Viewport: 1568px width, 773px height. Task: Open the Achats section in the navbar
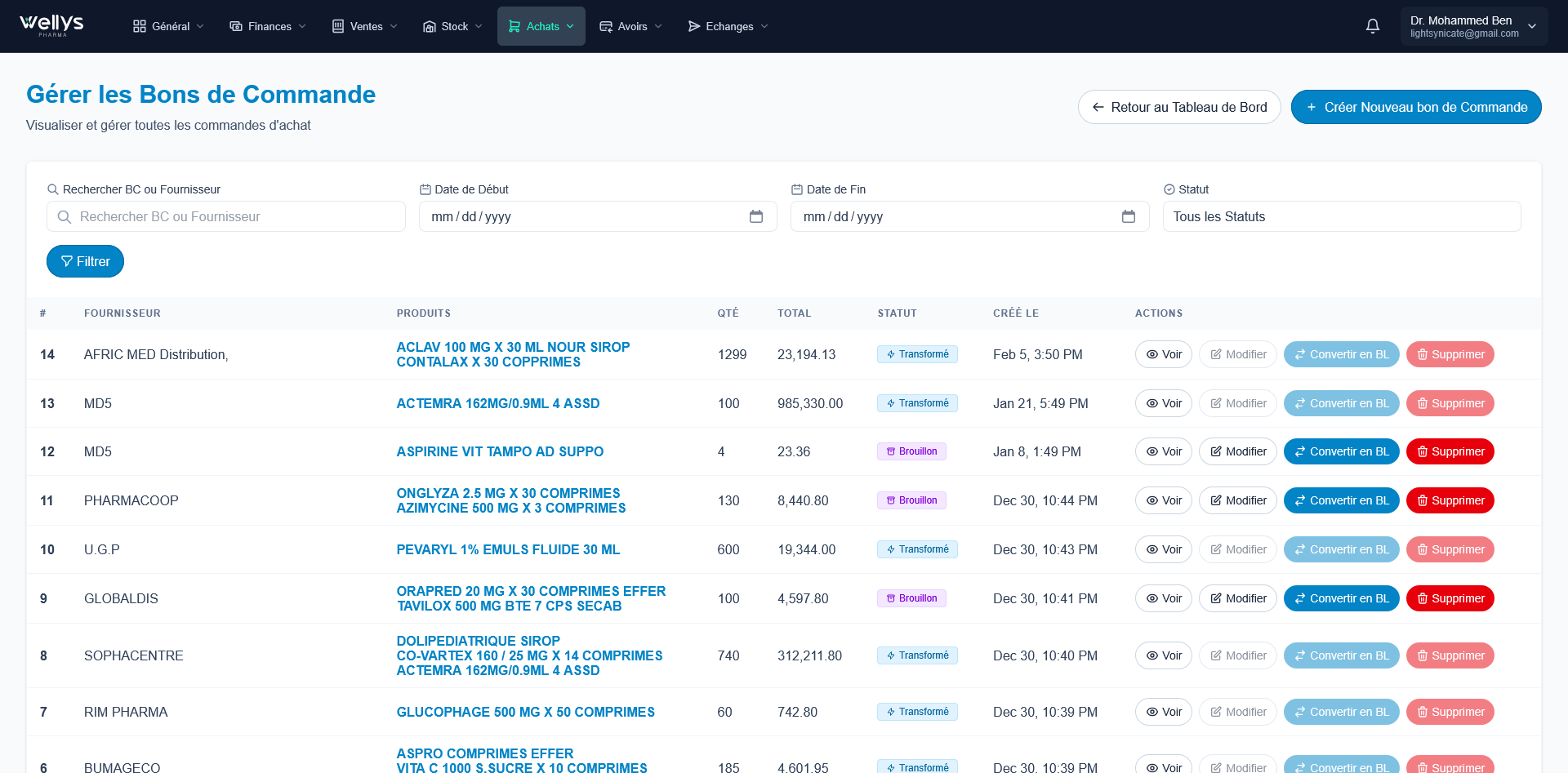tap(541, 25)
